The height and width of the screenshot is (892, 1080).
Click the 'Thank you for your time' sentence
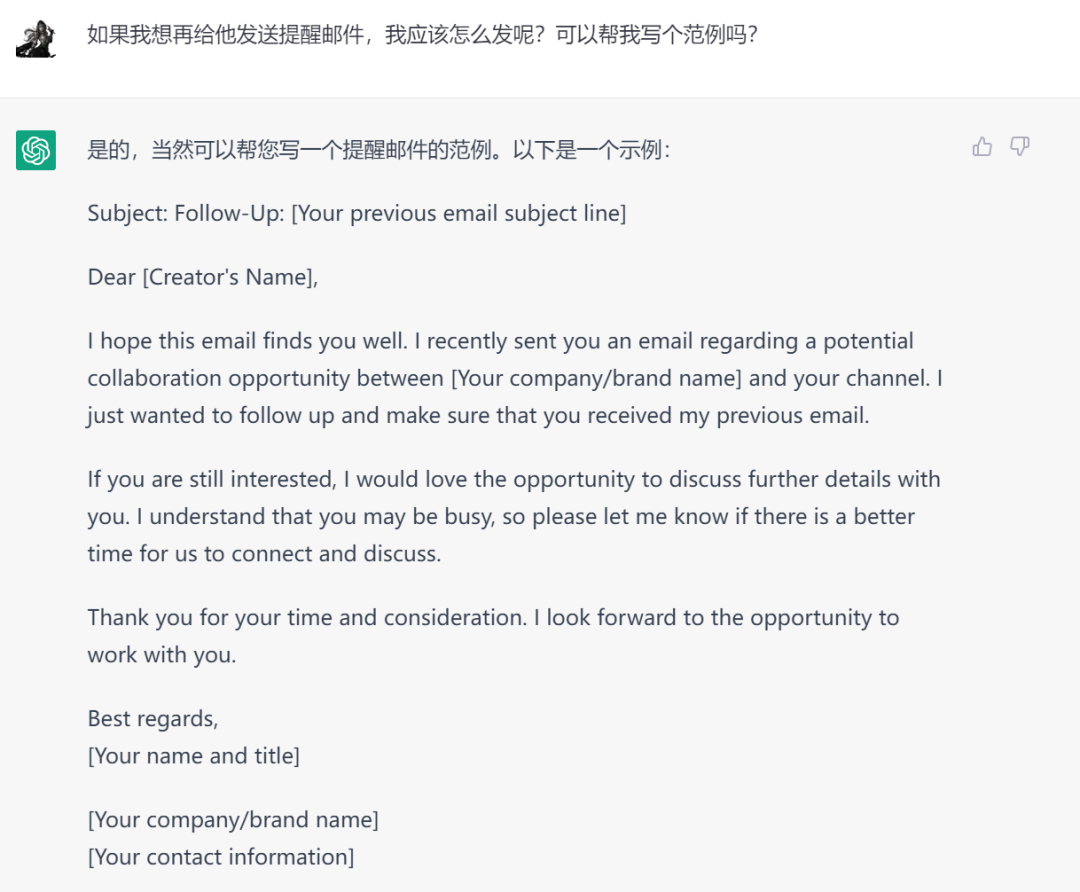307,618
